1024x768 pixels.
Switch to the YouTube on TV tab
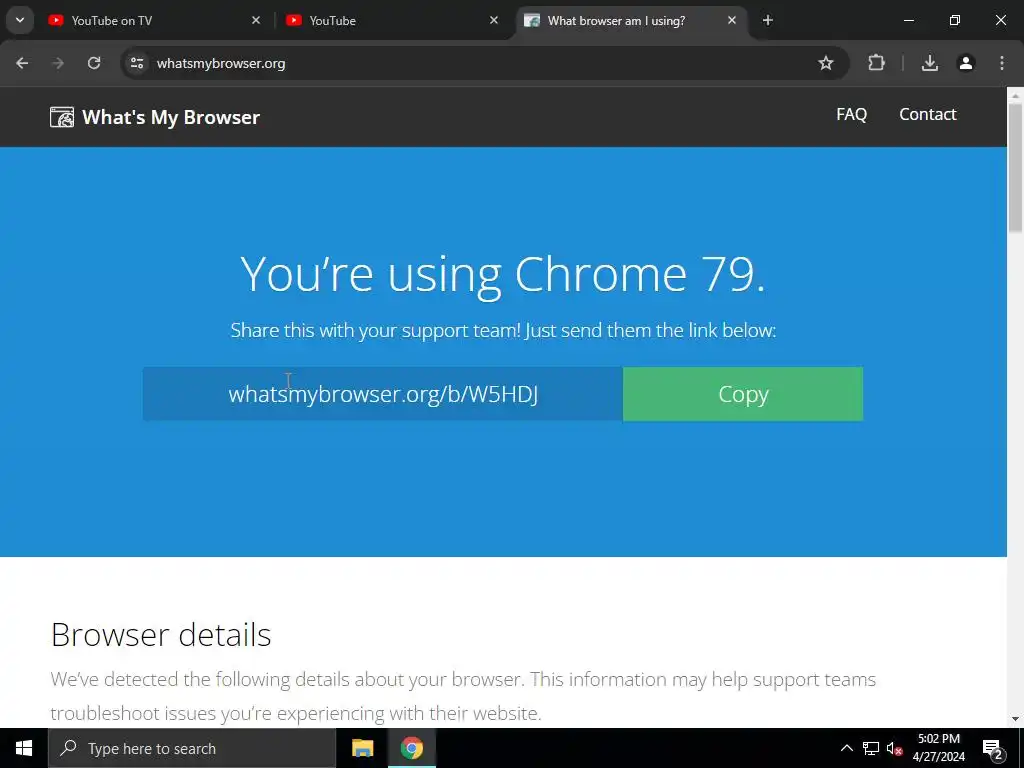point(153,21)
